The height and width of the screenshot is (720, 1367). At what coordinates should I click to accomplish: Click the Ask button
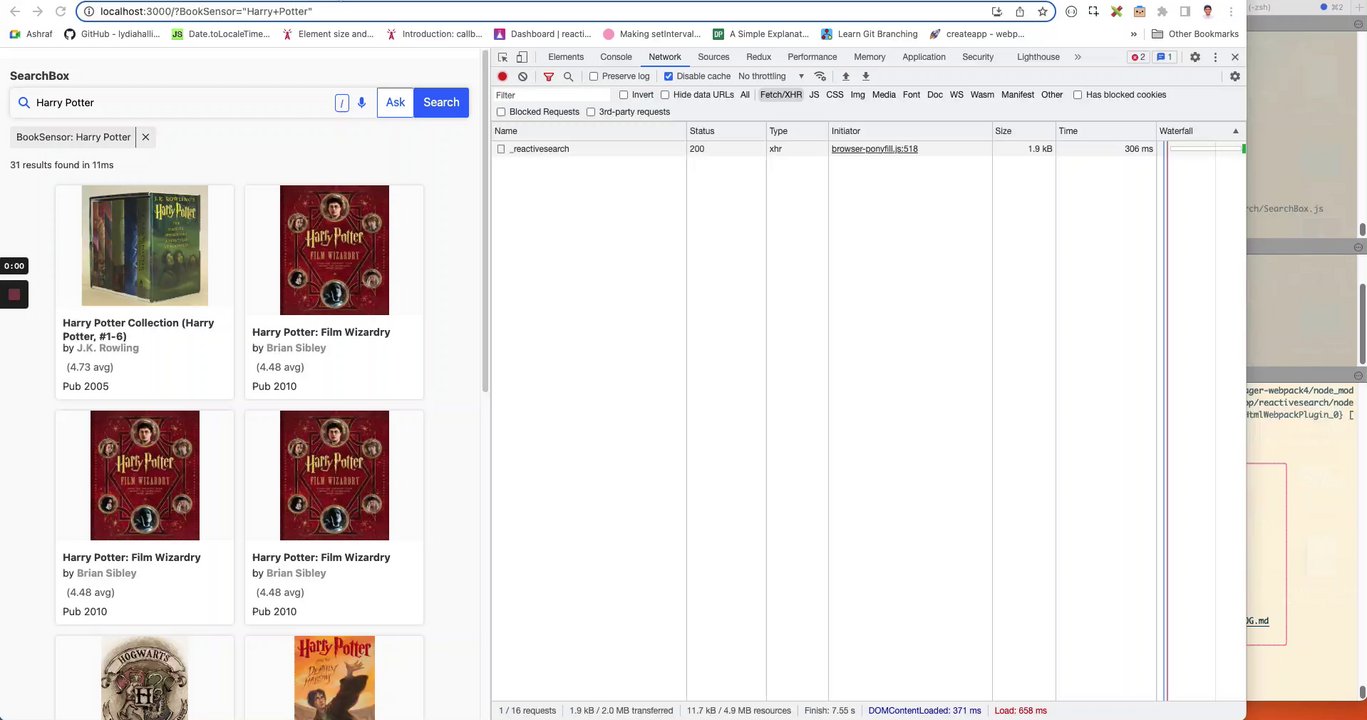395,102
